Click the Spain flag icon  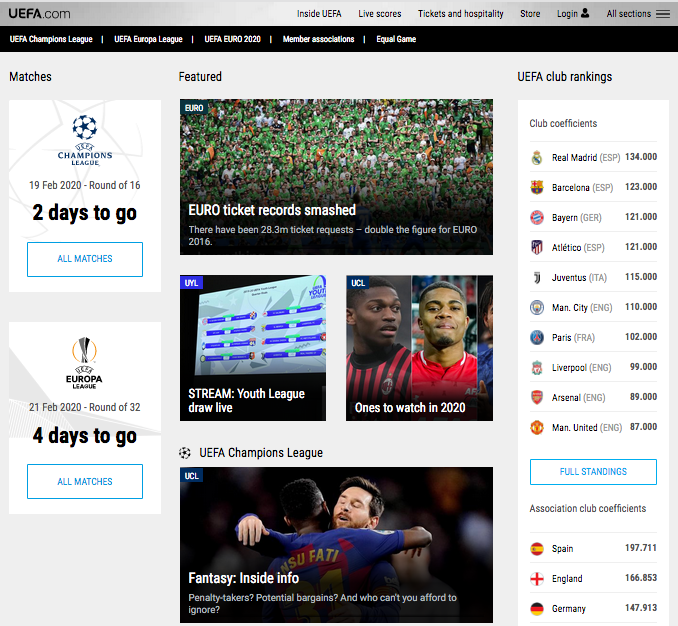pos(537,549)
